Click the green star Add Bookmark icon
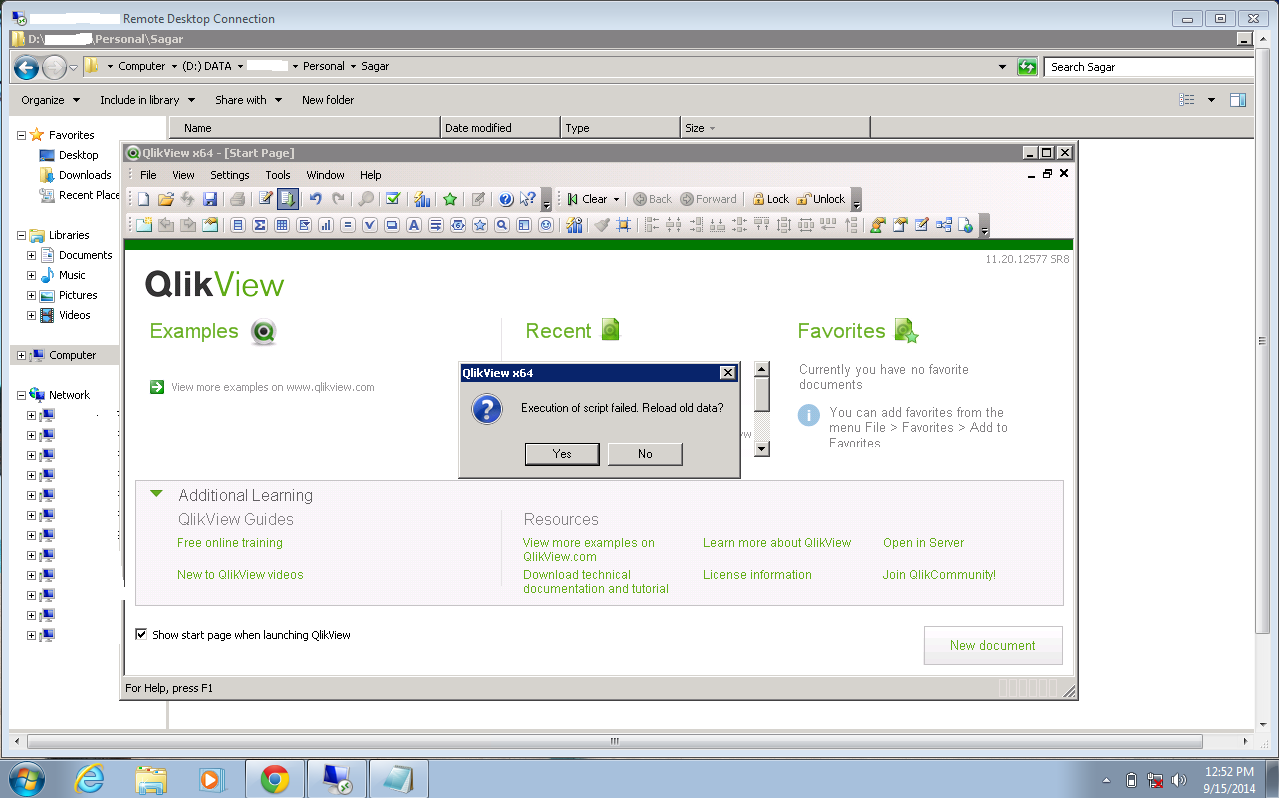This screenshot has width=1279, height=798. [450, 199]
